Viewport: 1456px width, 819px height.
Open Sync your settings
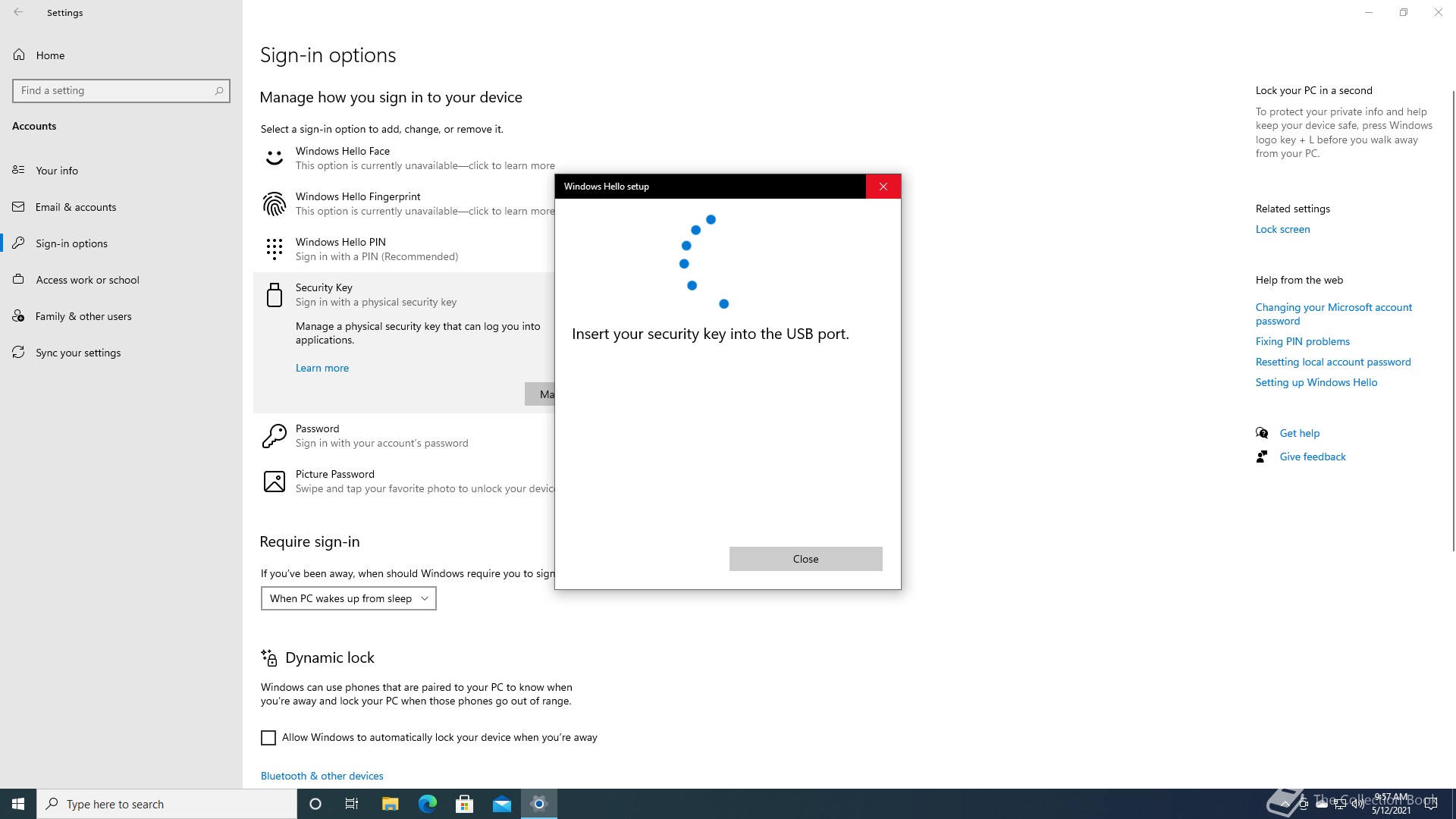coord(121,353)
